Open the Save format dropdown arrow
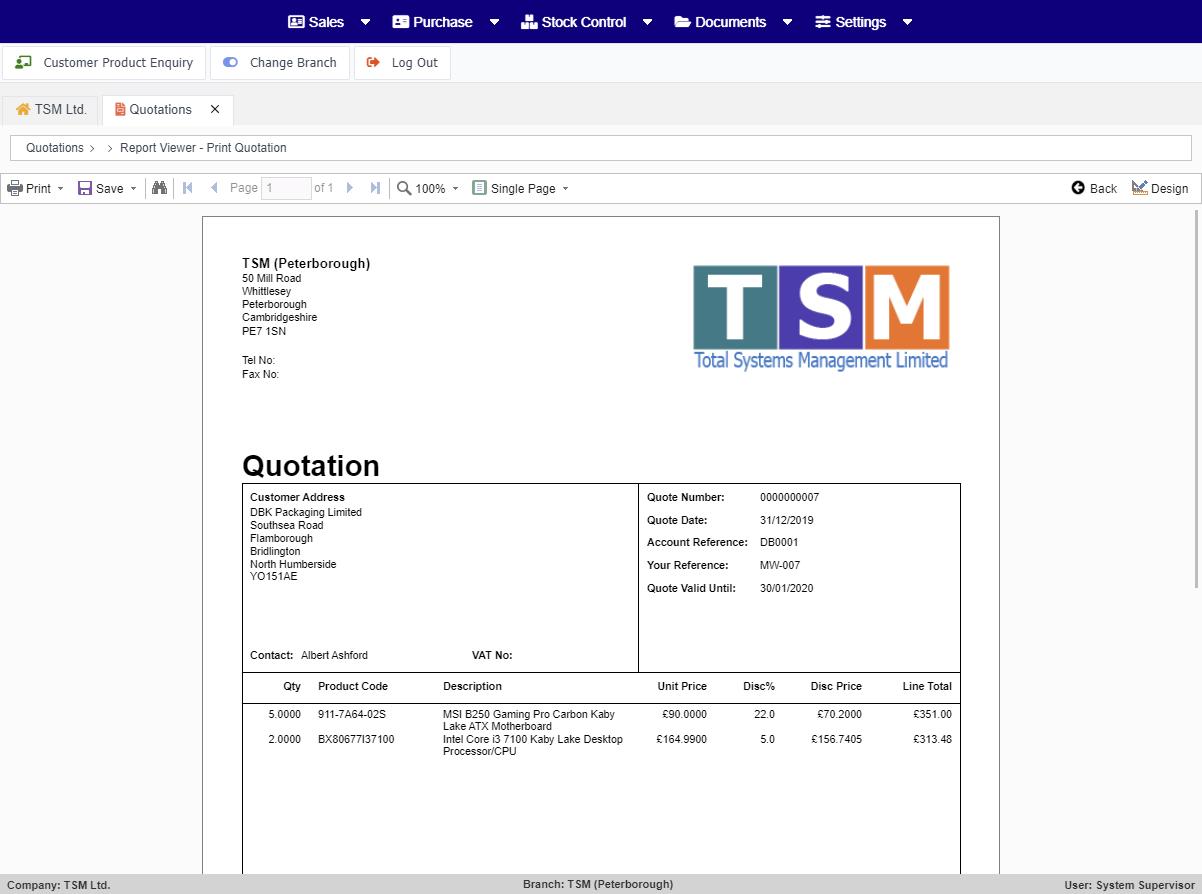This screenshot has height=894, width=1202. click(x=133, y=188)
